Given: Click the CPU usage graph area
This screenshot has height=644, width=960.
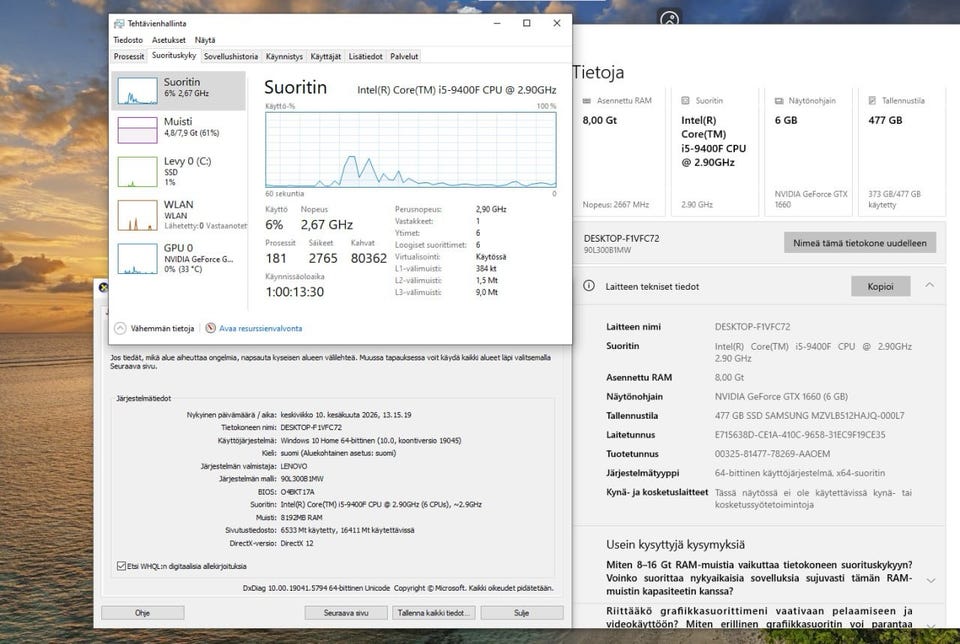Looking at the screenshot, I should pyautogui.click(x=411, y=149).
